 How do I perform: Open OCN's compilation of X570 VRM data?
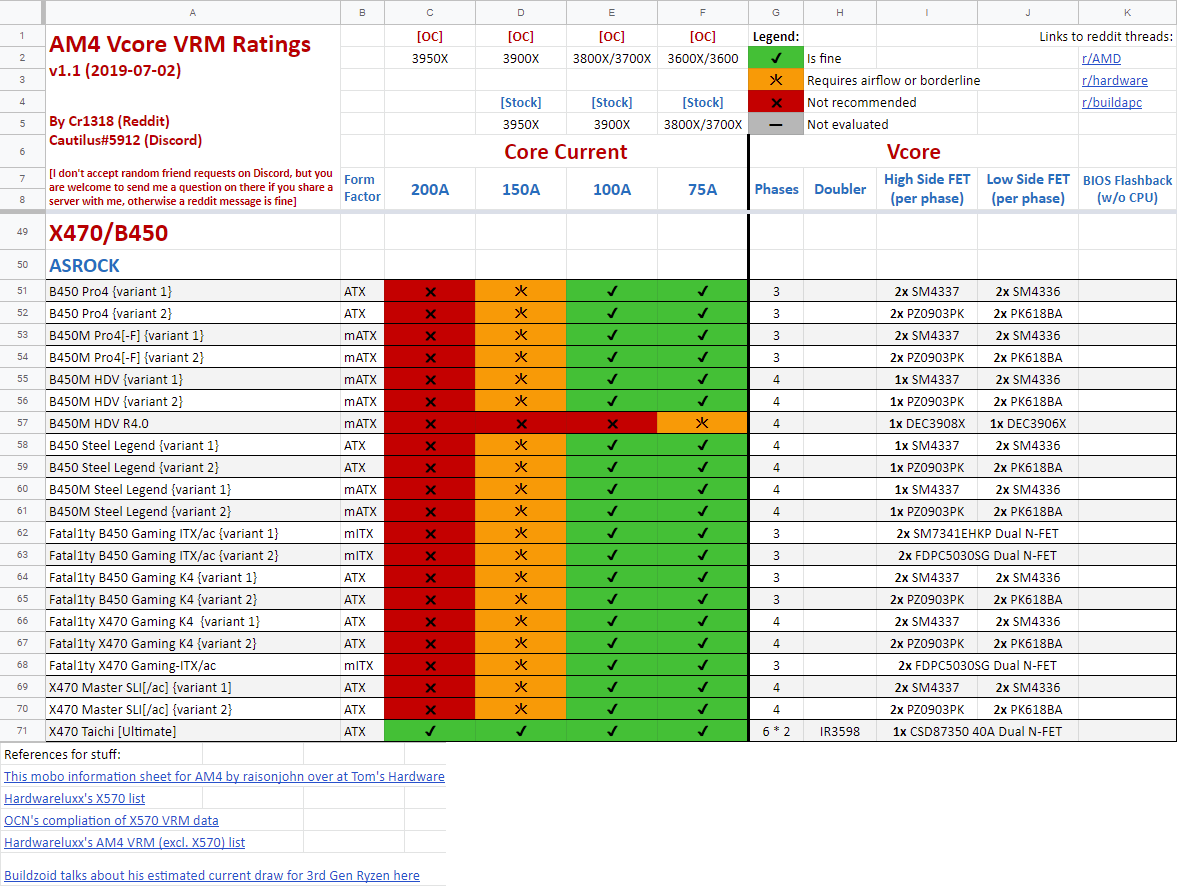coord(111,821)
